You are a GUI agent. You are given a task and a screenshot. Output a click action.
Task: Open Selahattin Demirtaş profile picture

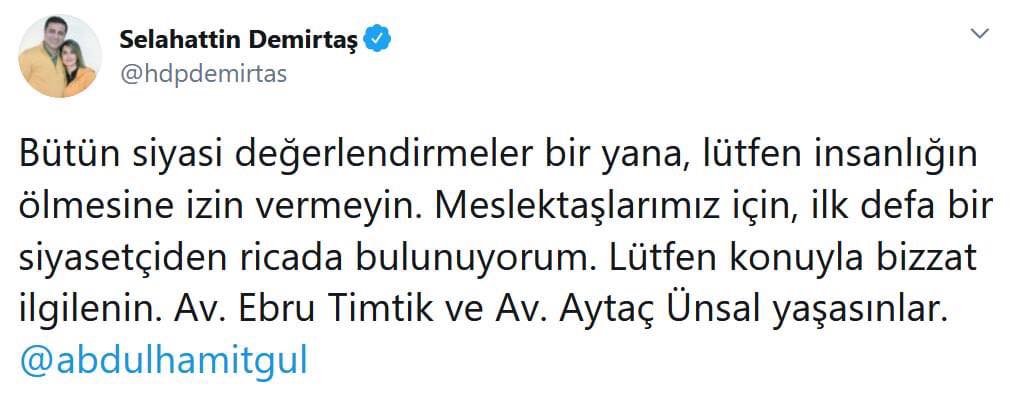pos(61,57)
